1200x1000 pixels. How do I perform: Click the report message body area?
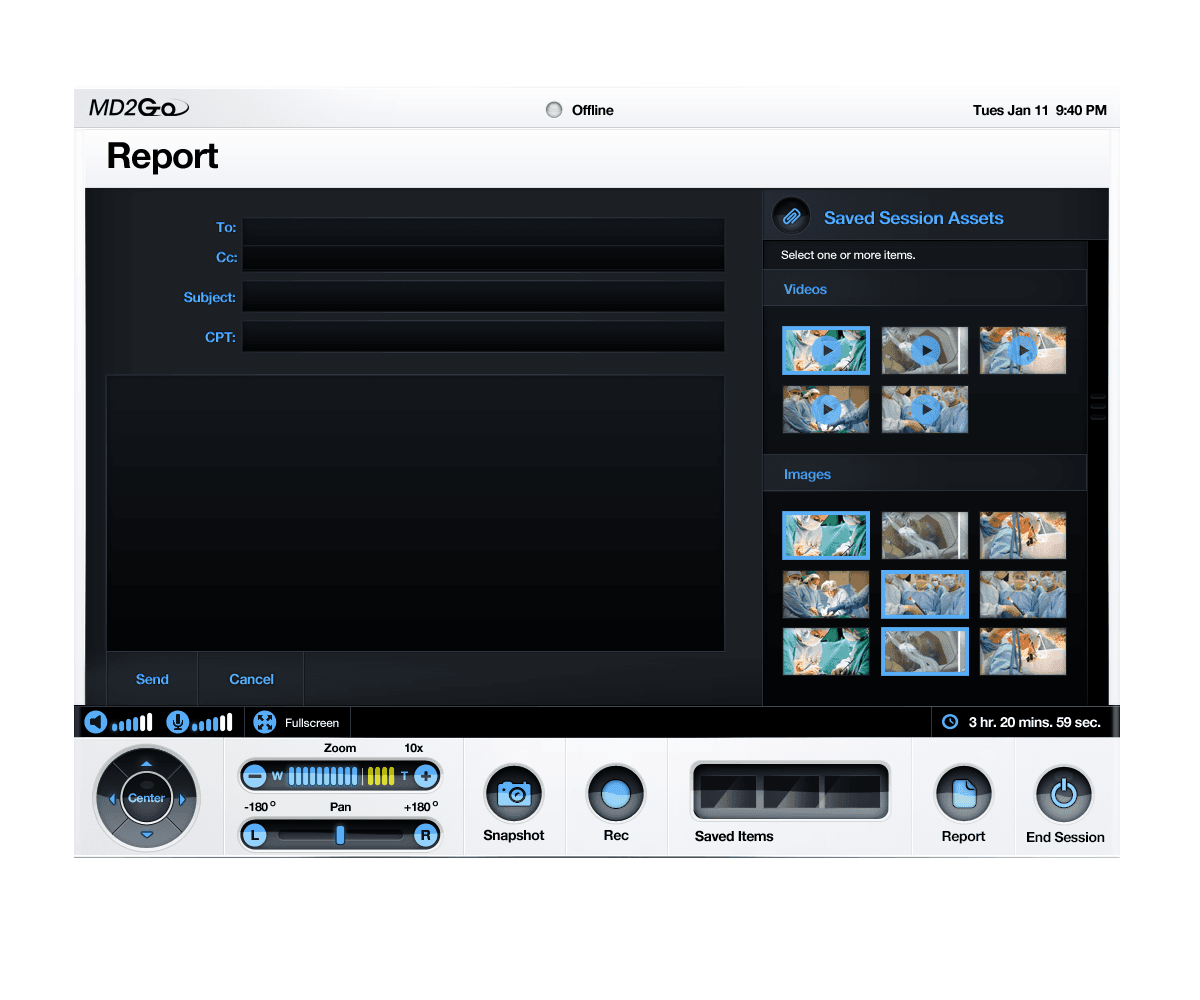pos(415,513)
